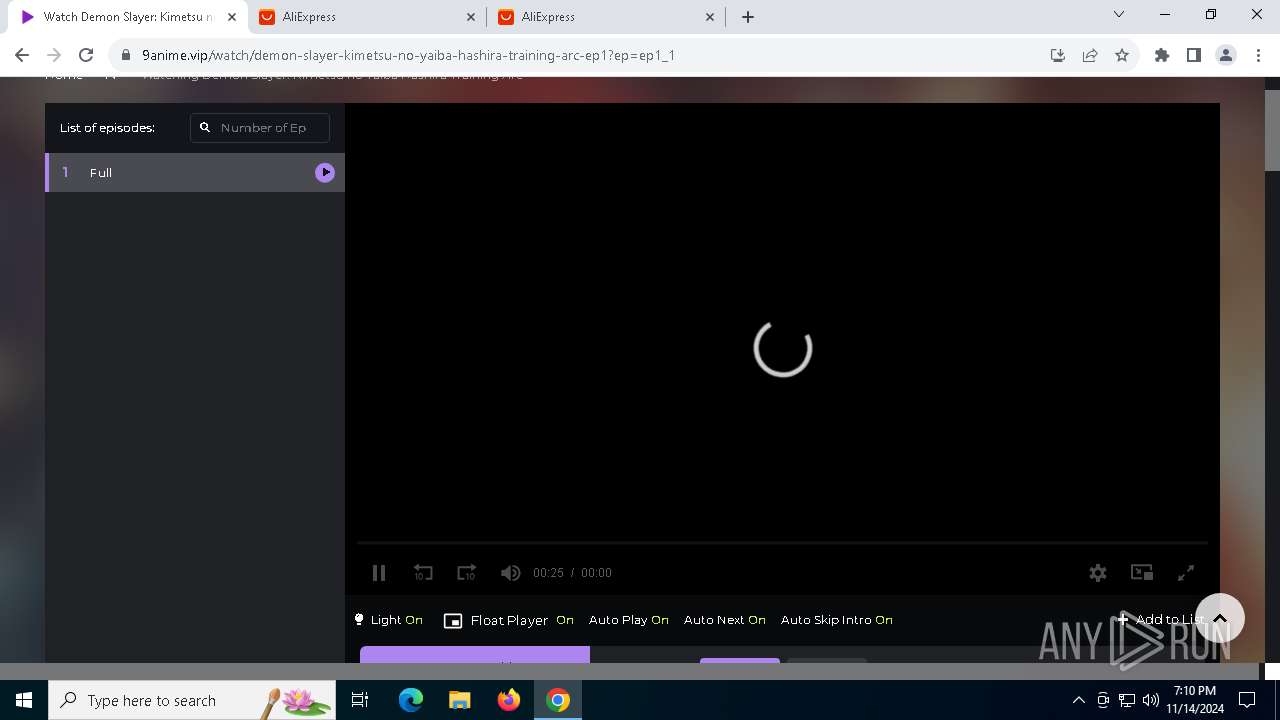Open taskbar clock and date

[x=1195, y=700]
